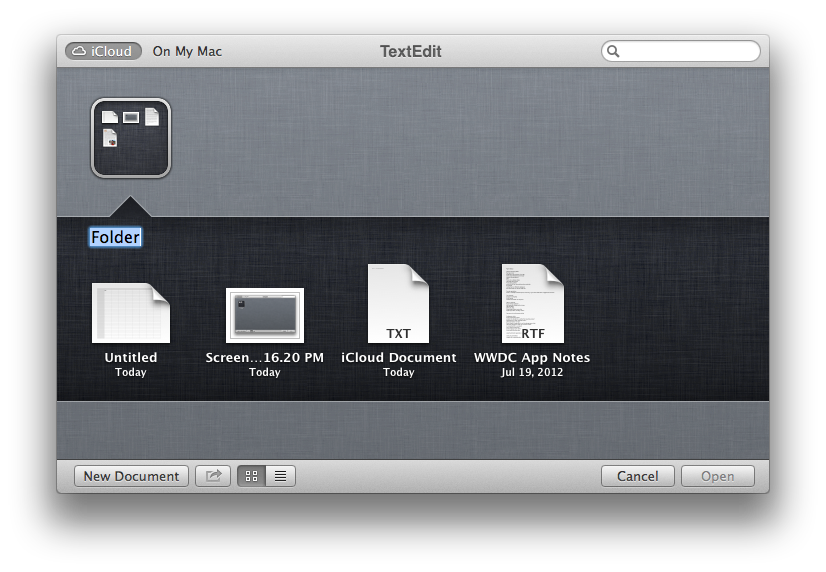Viewport: 826px width, 572px height.
Task: Click the iCloud Document file name
Action: point(399,357)
